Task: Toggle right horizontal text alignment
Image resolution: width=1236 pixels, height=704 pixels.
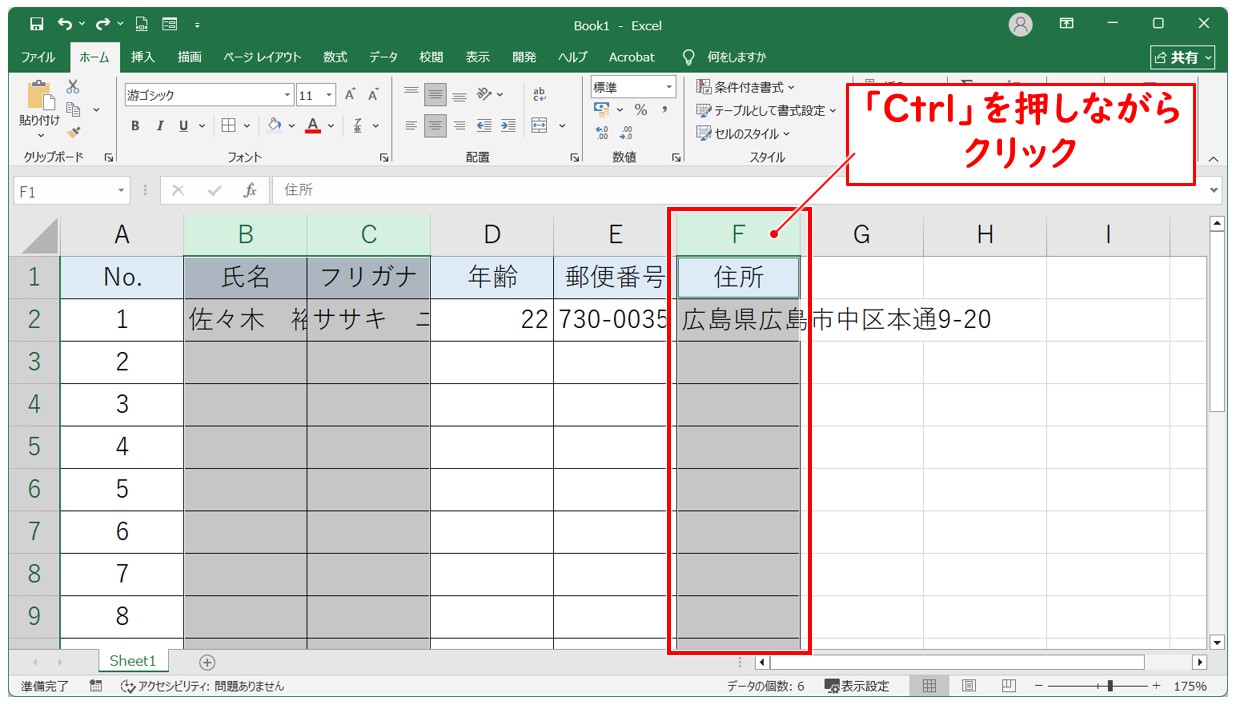Action: click(459, 126)
